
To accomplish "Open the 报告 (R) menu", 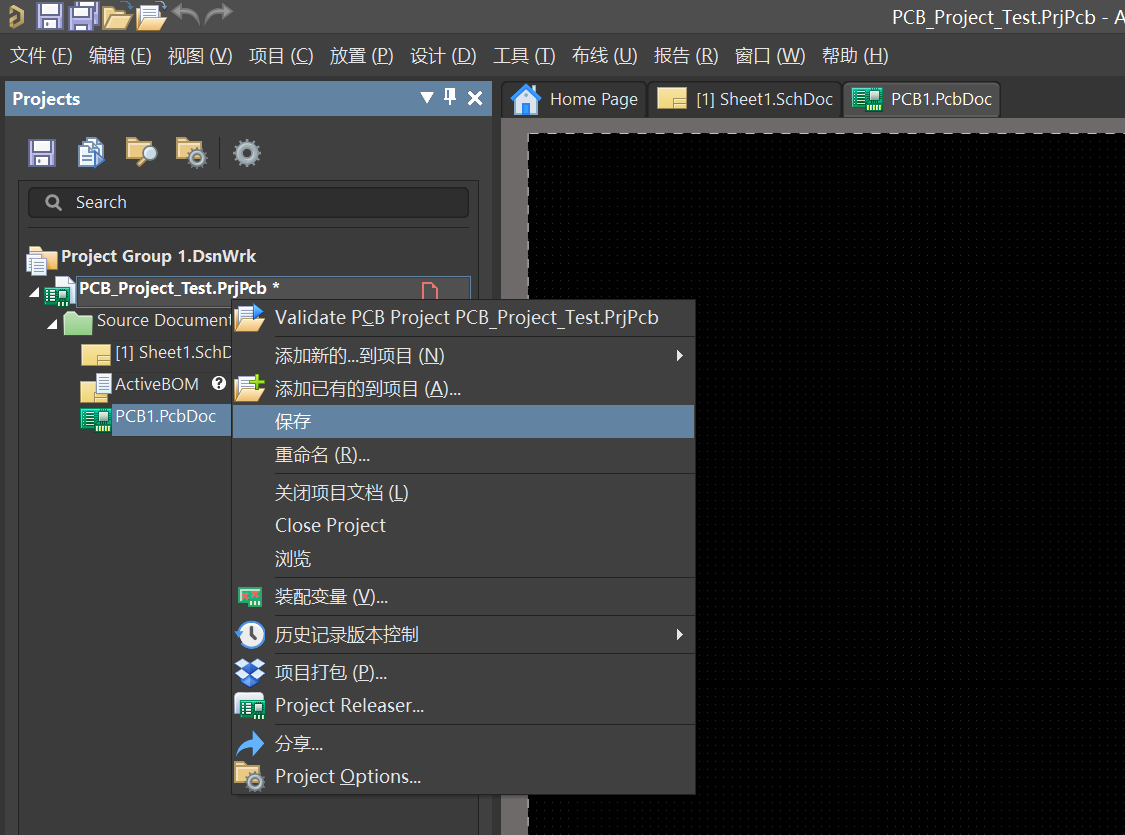I will click(686, 56).
